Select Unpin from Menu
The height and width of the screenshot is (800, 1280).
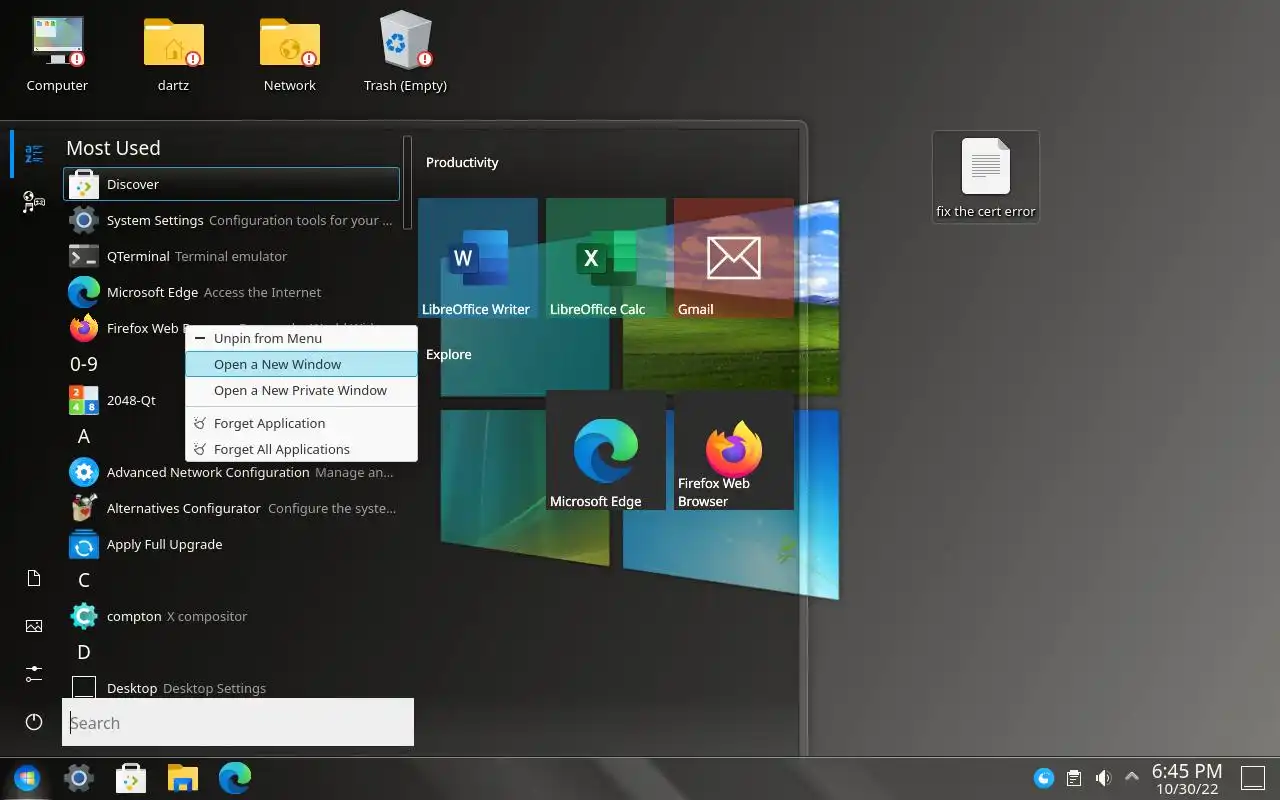click(301, 338)
